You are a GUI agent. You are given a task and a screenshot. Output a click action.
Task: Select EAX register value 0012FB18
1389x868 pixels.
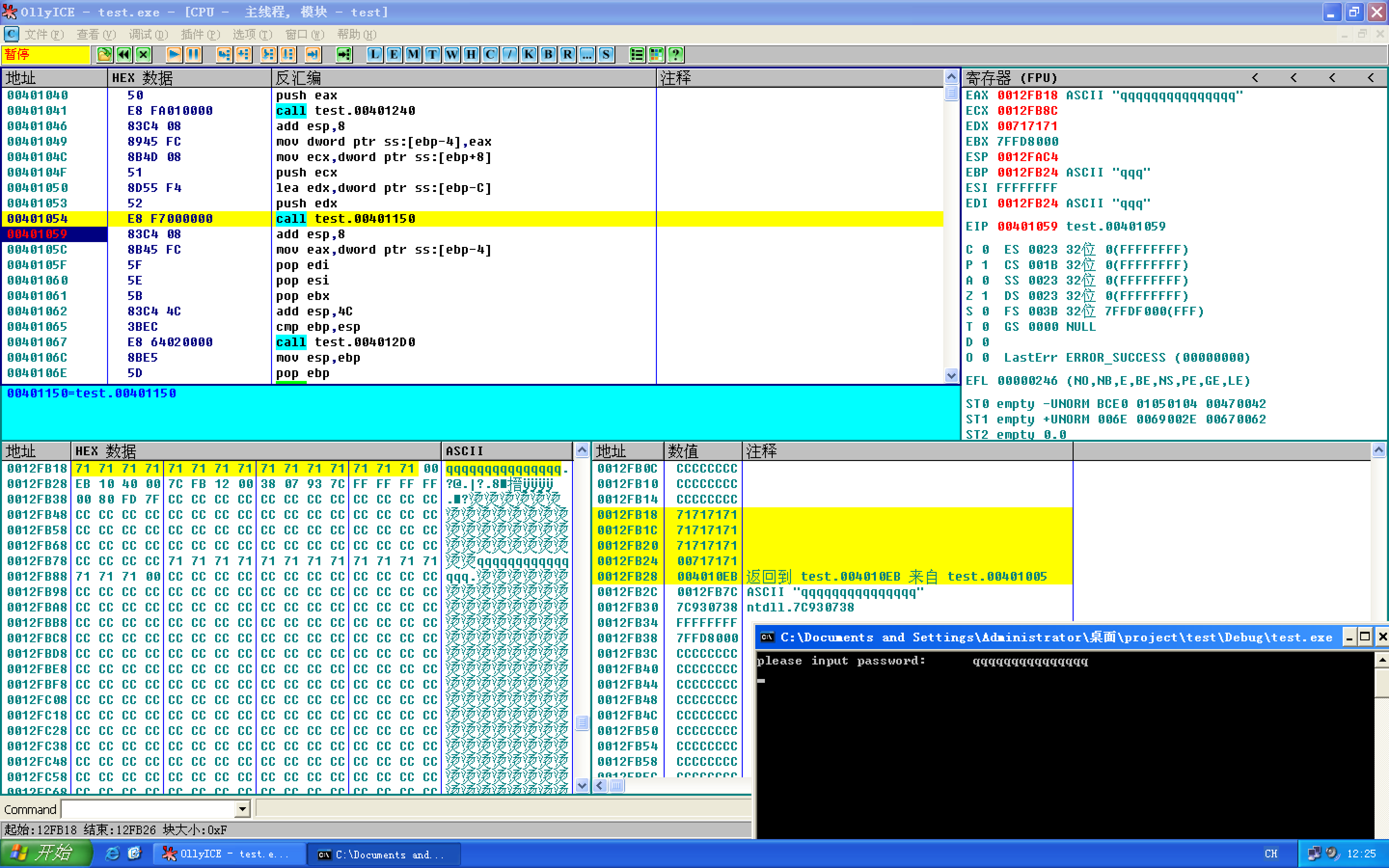tap(1027, 95)
